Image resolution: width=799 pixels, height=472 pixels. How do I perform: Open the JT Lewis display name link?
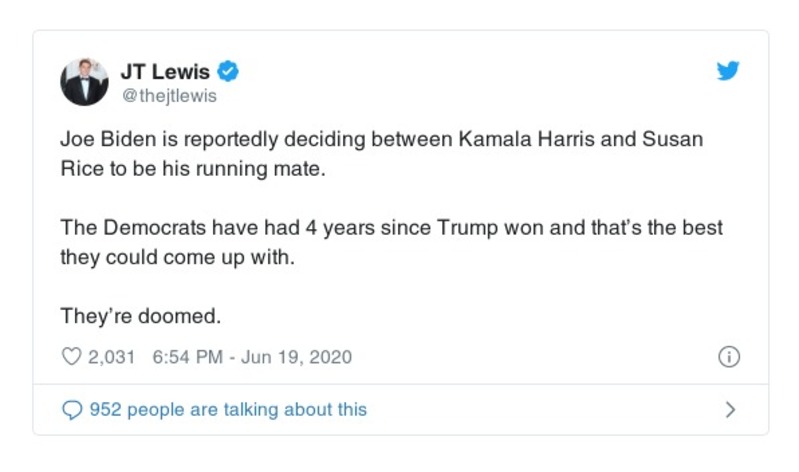pos(165,72)
